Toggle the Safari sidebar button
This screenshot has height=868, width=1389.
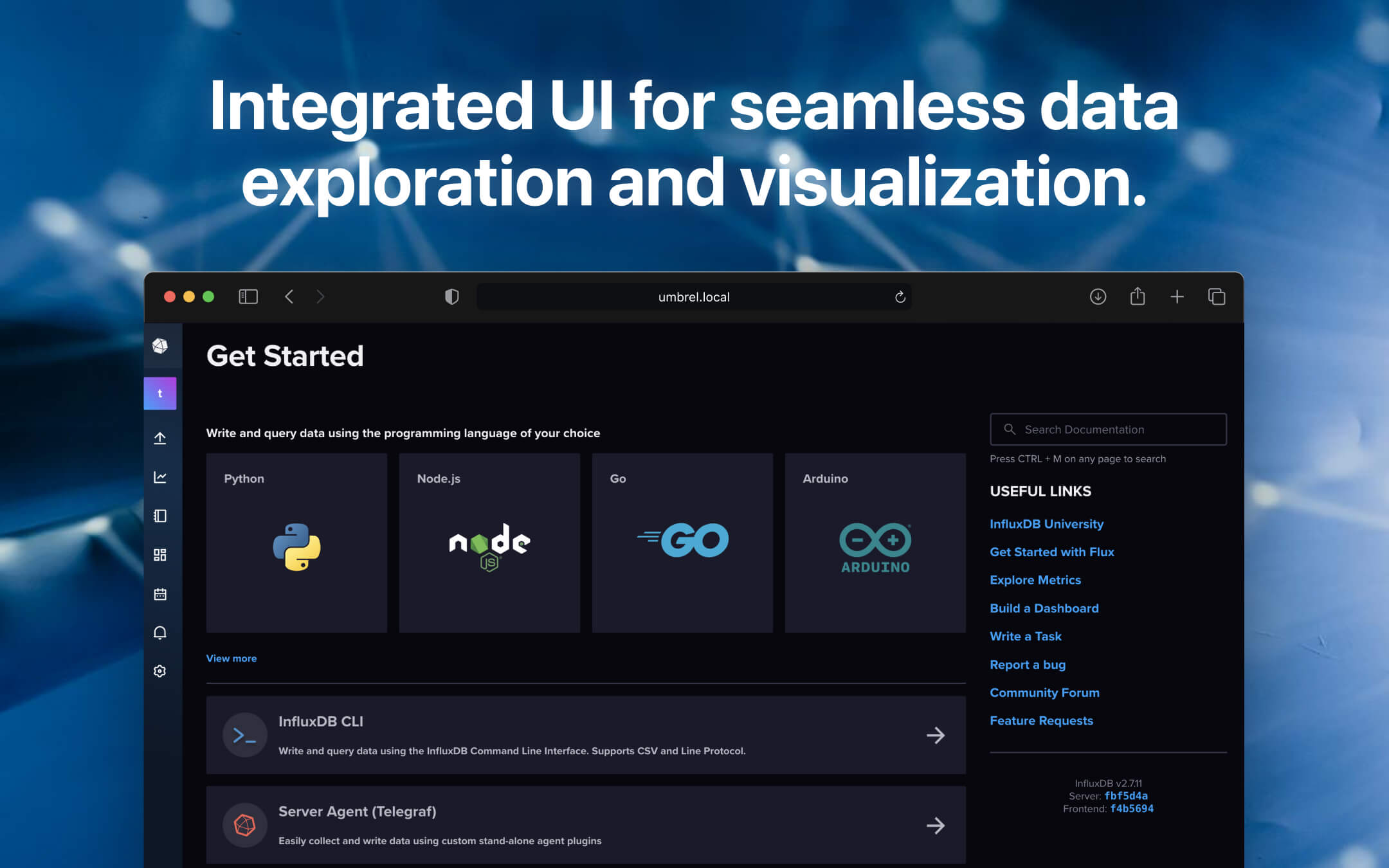[248, 296]
